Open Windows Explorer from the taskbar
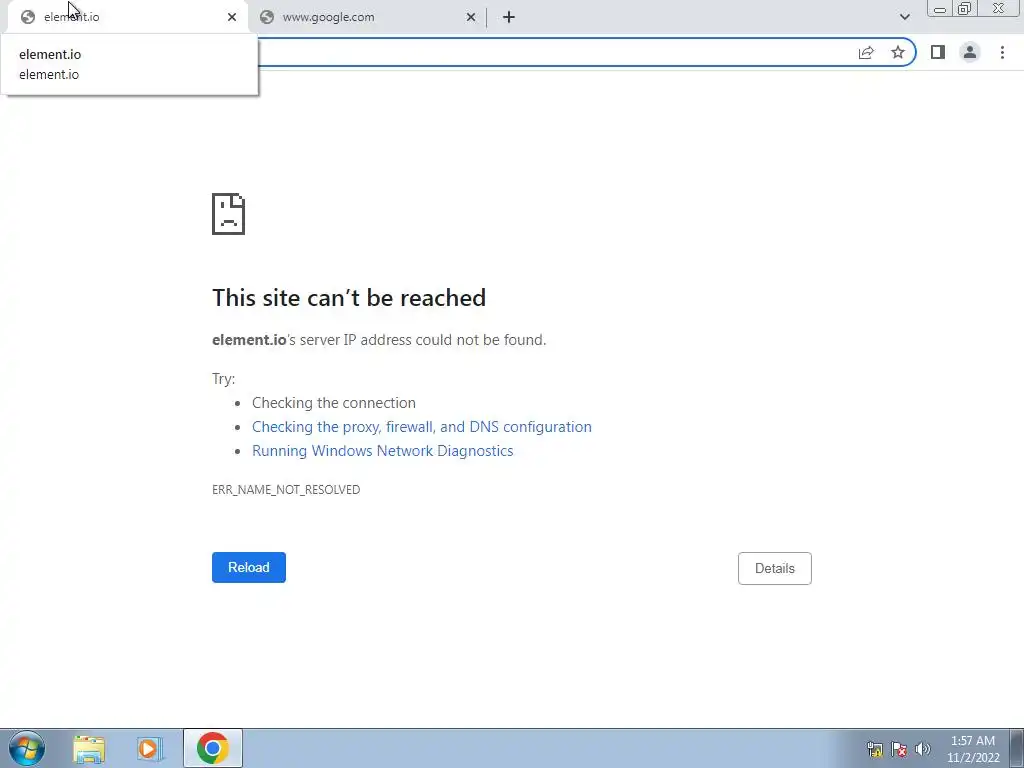Screen dimensions: 1024x768 pyautogui.click(x=89, y=748)
